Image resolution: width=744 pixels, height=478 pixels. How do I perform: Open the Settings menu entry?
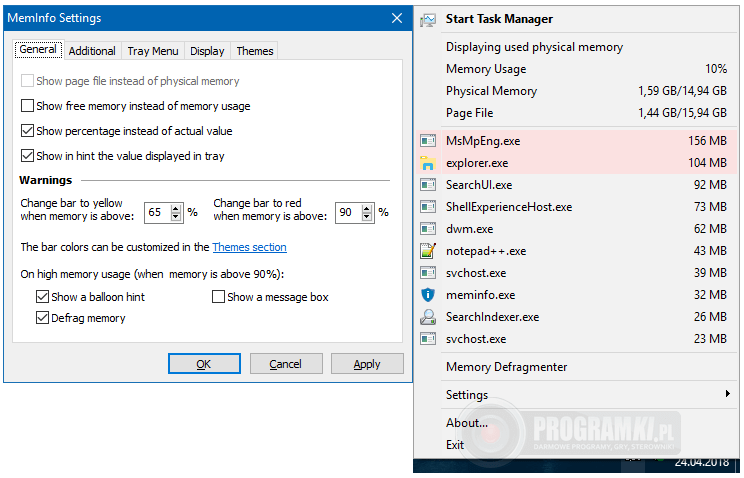(577, 394)
